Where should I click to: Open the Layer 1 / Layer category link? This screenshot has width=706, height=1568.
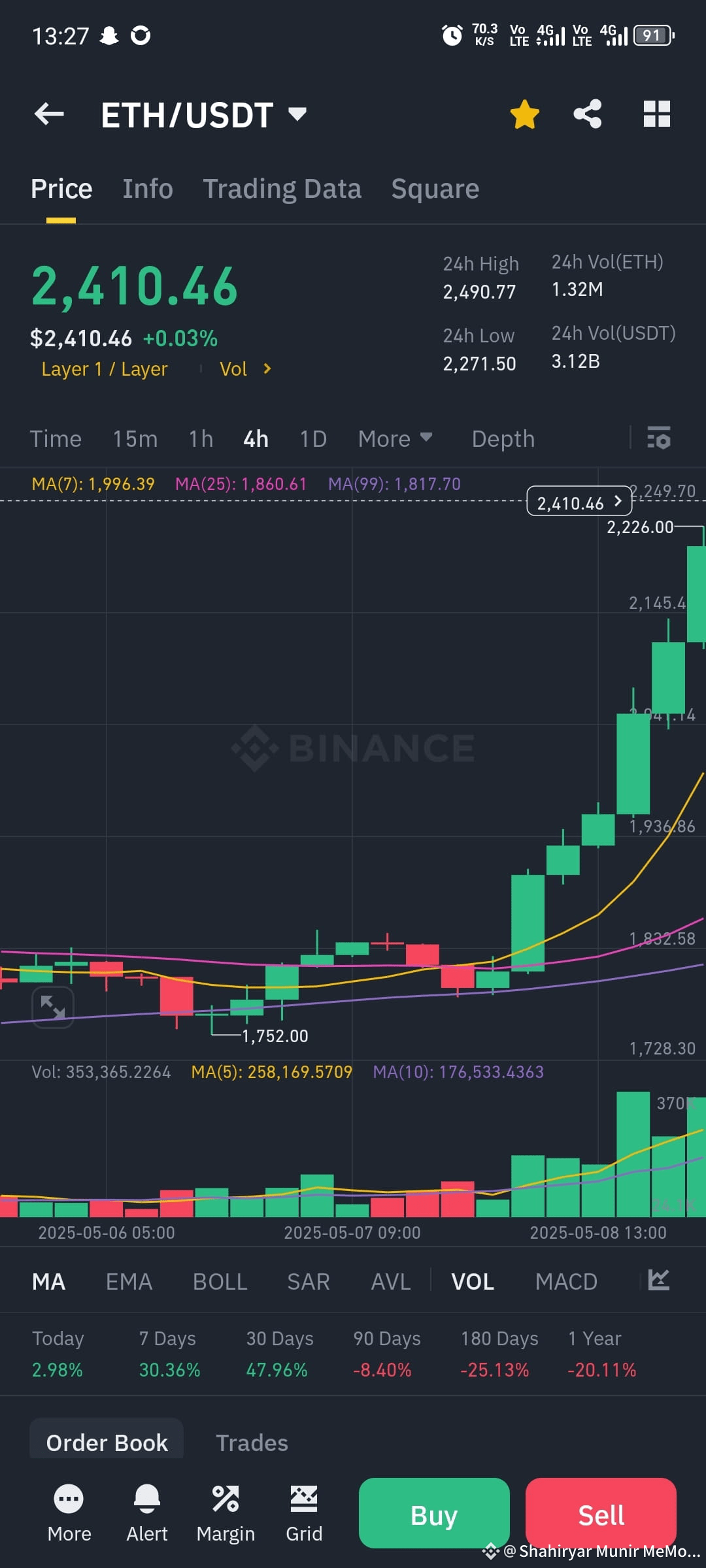click(105, 369)
